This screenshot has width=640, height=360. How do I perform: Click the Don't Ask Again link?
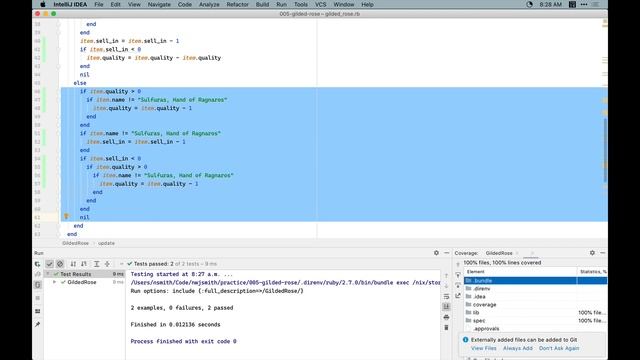click(x=559, y=348)
